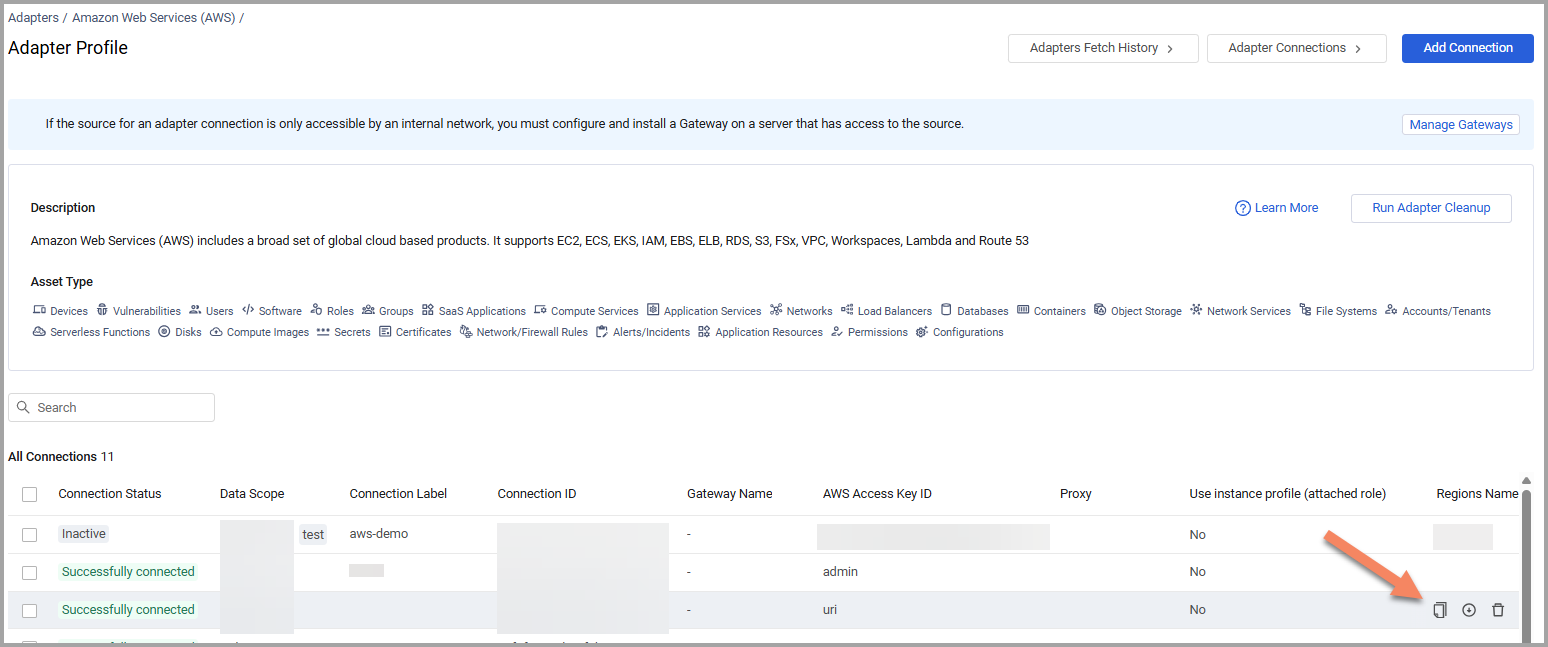Click the Object Storage asset icon
The image size is (1548, 647).
point(1100,310)
